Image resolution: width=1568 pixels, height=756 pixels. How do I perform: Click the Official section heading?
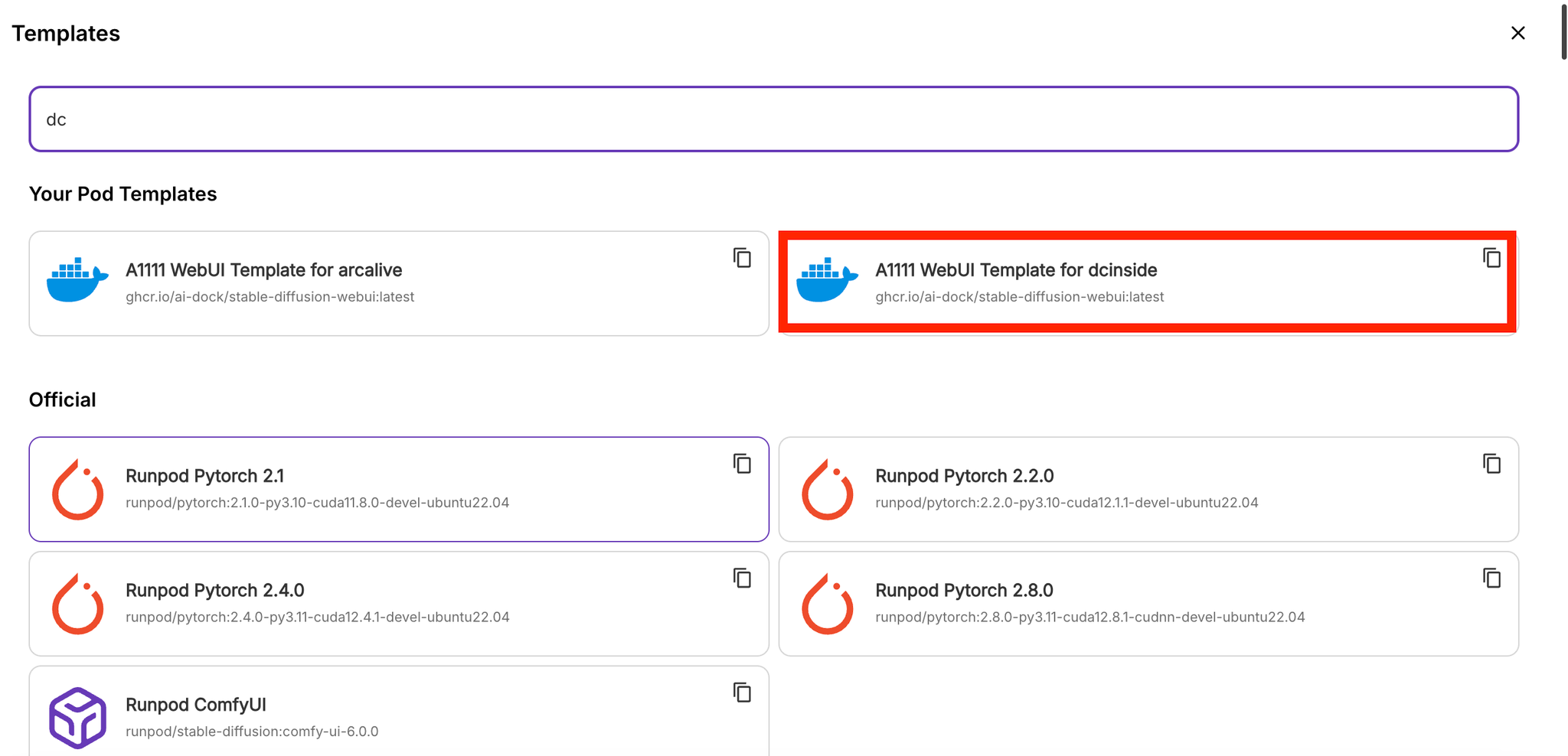(x=62, y=400)
